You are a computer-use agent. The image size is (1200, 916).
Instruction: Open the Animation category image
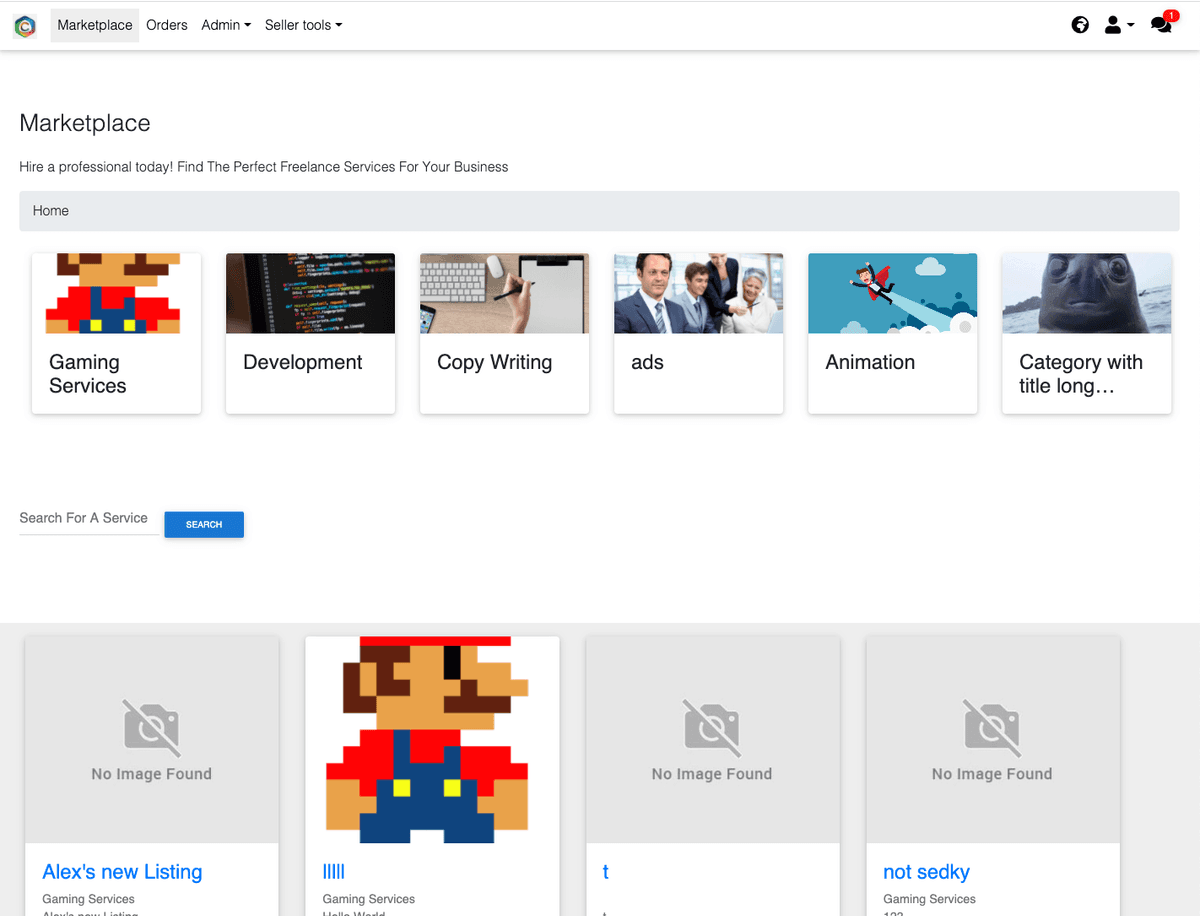pos(892,293)
